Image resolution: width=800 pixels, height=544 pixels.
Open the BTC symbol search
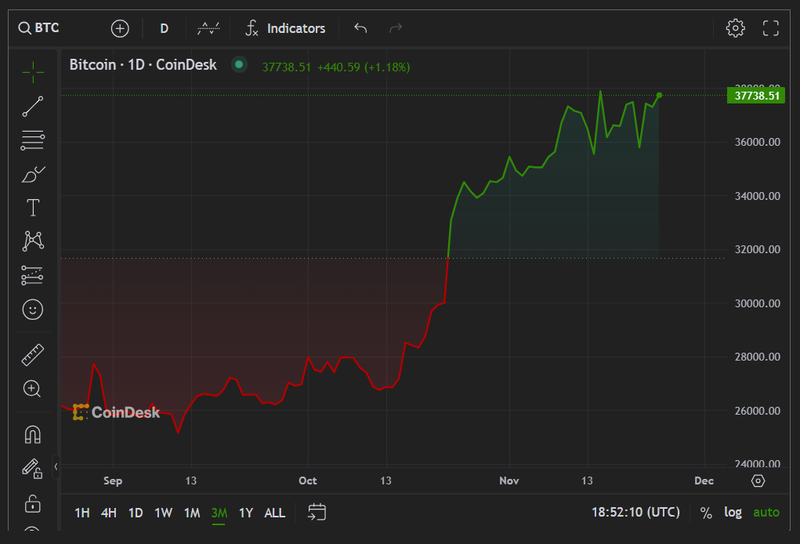tap(40, 28)
